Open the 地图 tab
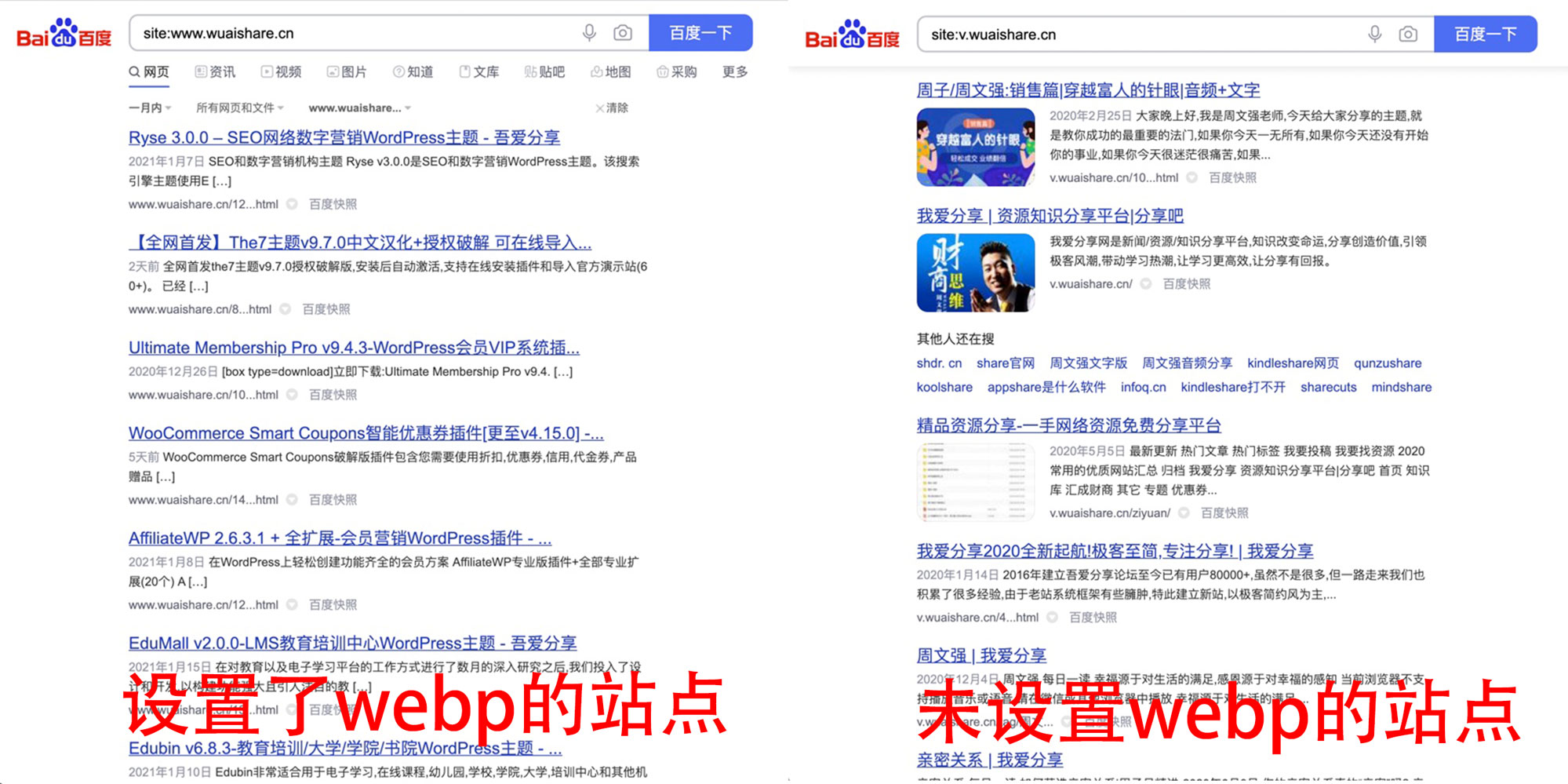 click(x=611, y=72)
